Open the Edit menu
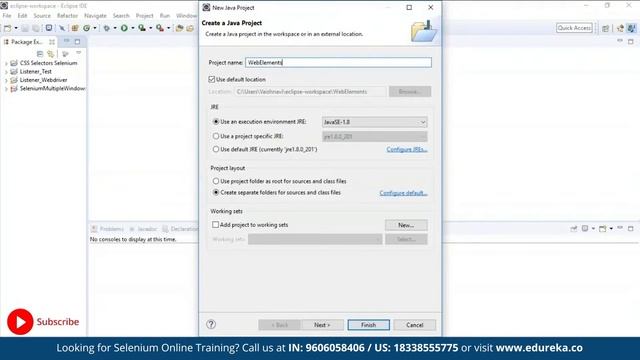640x360 pixels. click(x=22, y=16)
